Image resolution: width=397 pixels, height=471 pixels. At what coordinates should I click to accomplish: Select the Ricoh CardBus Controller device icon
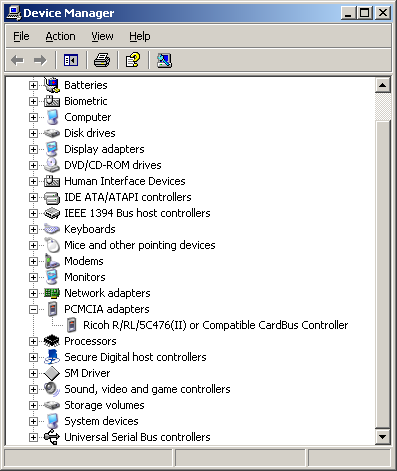pyautogui.click(x=71, y=325)
